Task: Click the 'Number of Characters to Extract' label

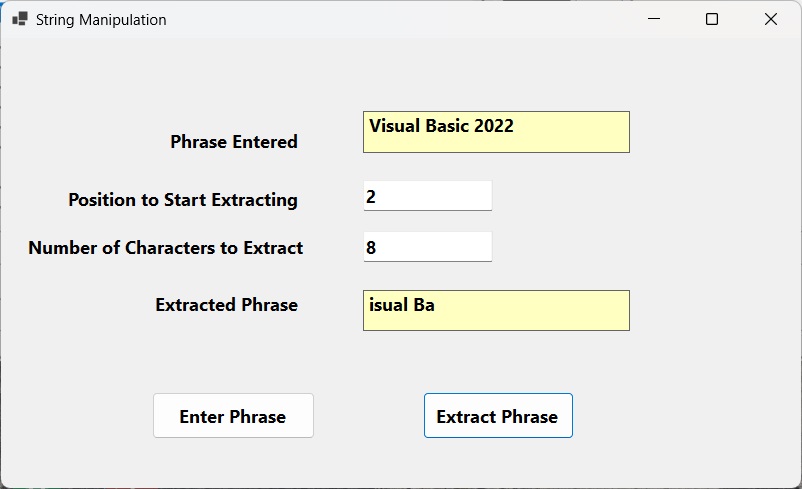Action: click(x=166, y=248)
